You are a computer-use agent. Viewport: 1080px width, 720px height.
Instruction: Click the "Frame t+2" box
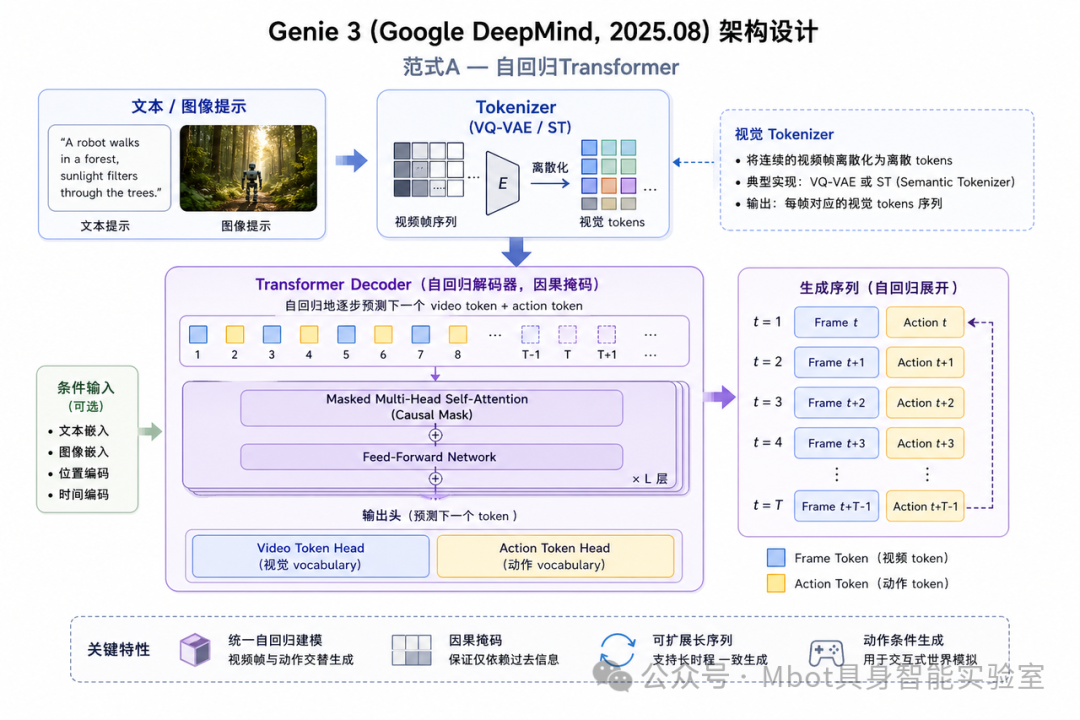[x=836, y=403]
